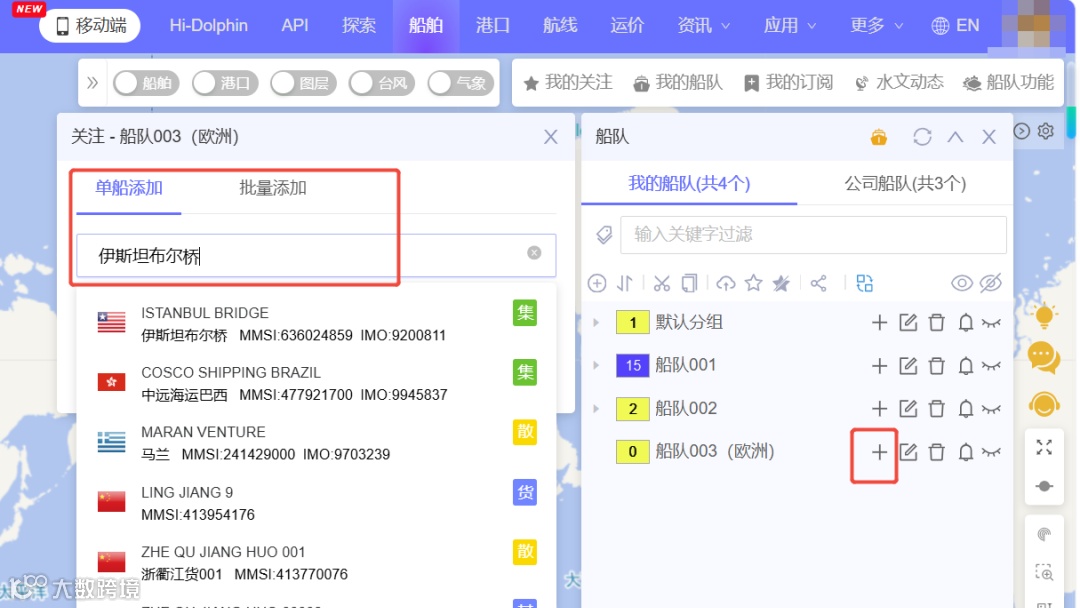1080x608 pixels.
Task: Open 我的订阅 subscriptions
Action: [x=789, y=83]
